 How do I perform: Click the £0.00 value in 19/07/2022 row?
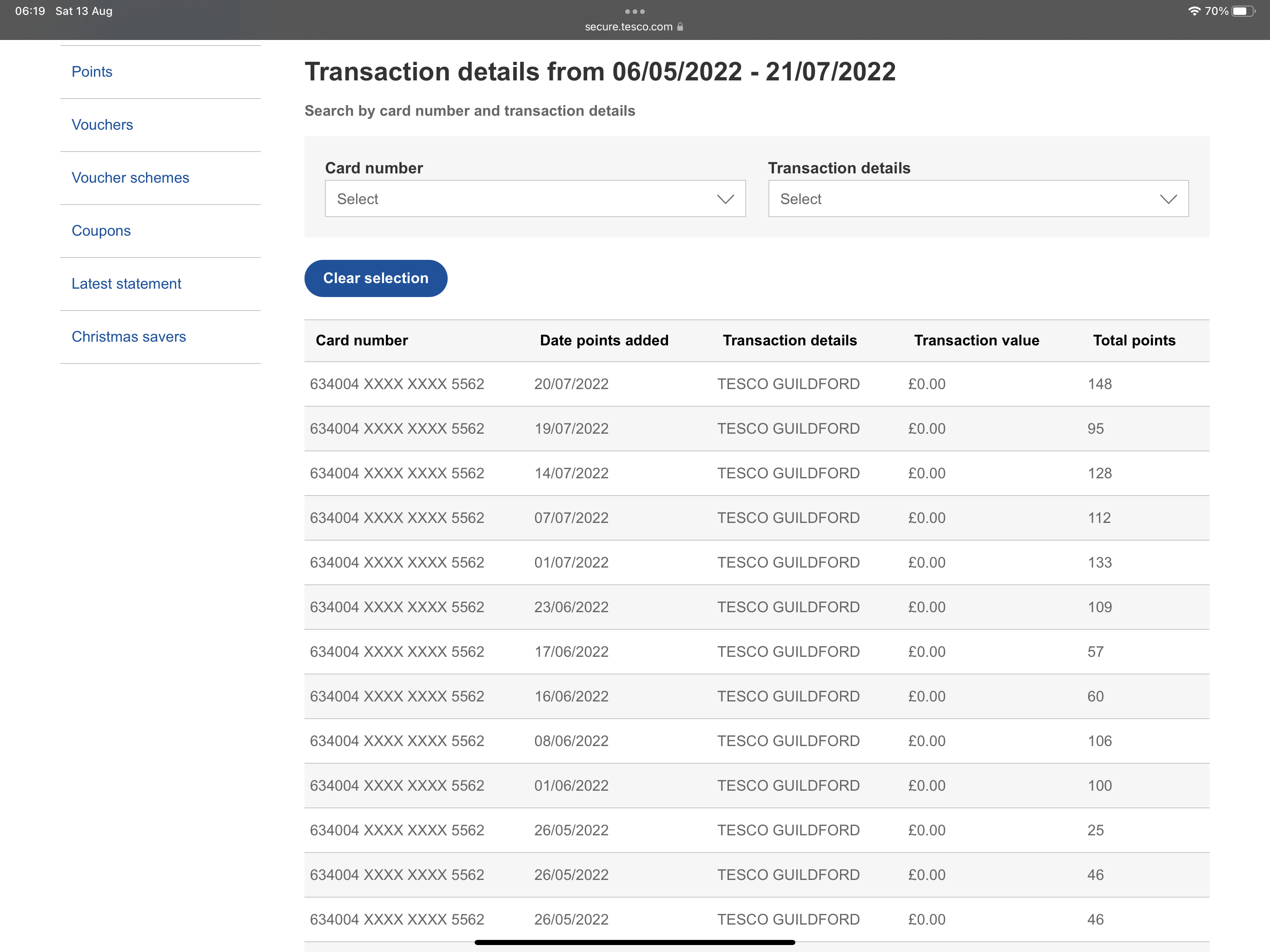pyautogui.click(x=926, y=429)
